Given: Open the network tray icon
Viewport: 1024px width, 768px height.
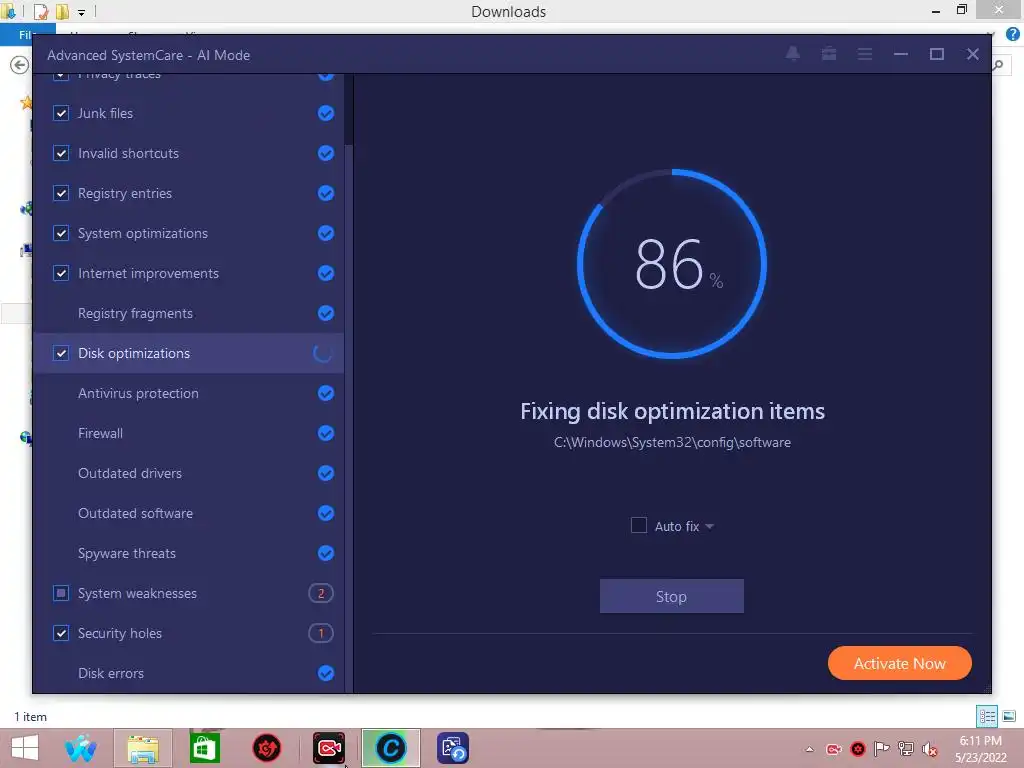Looking at the screenshot, I should [906, 749].
